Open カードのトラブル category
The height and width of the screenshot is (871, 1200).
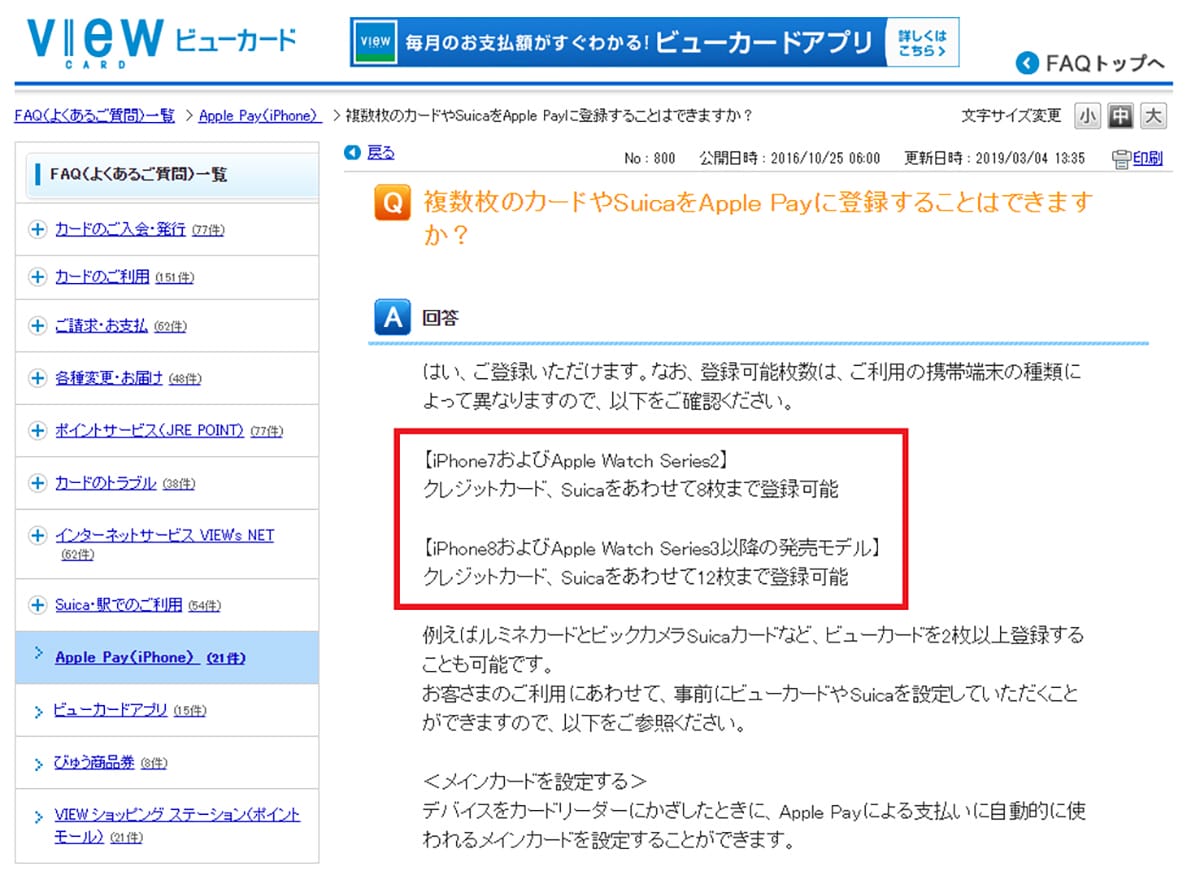click(x=106, y=483)
